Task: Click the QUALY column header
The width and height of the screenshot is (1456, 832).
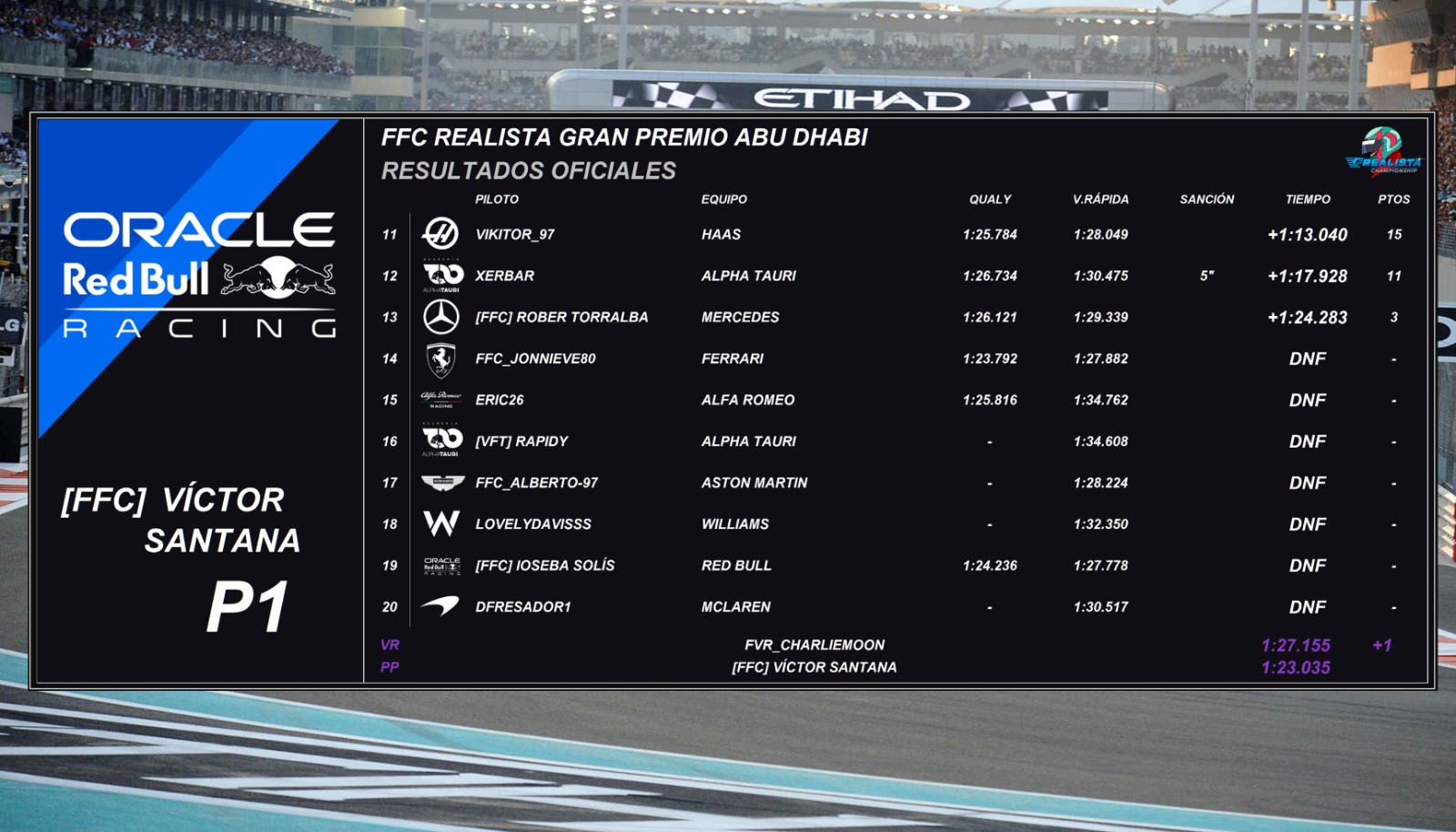Action: click(x=990, y=198)
